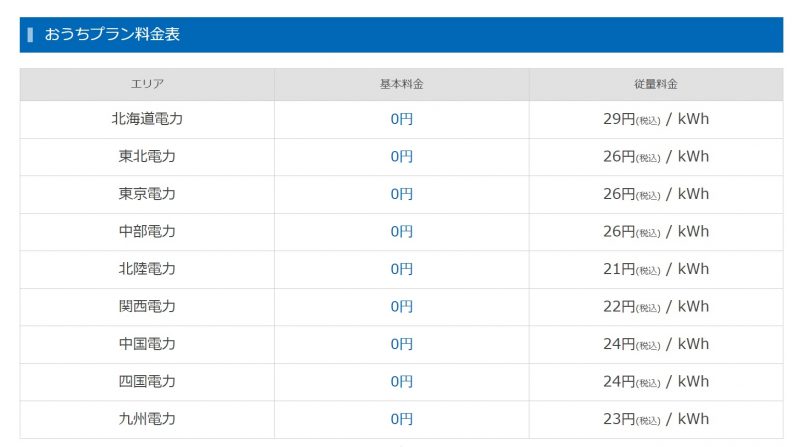
Task: Click the 中部電力 area cell
Action: coord(147,232)
